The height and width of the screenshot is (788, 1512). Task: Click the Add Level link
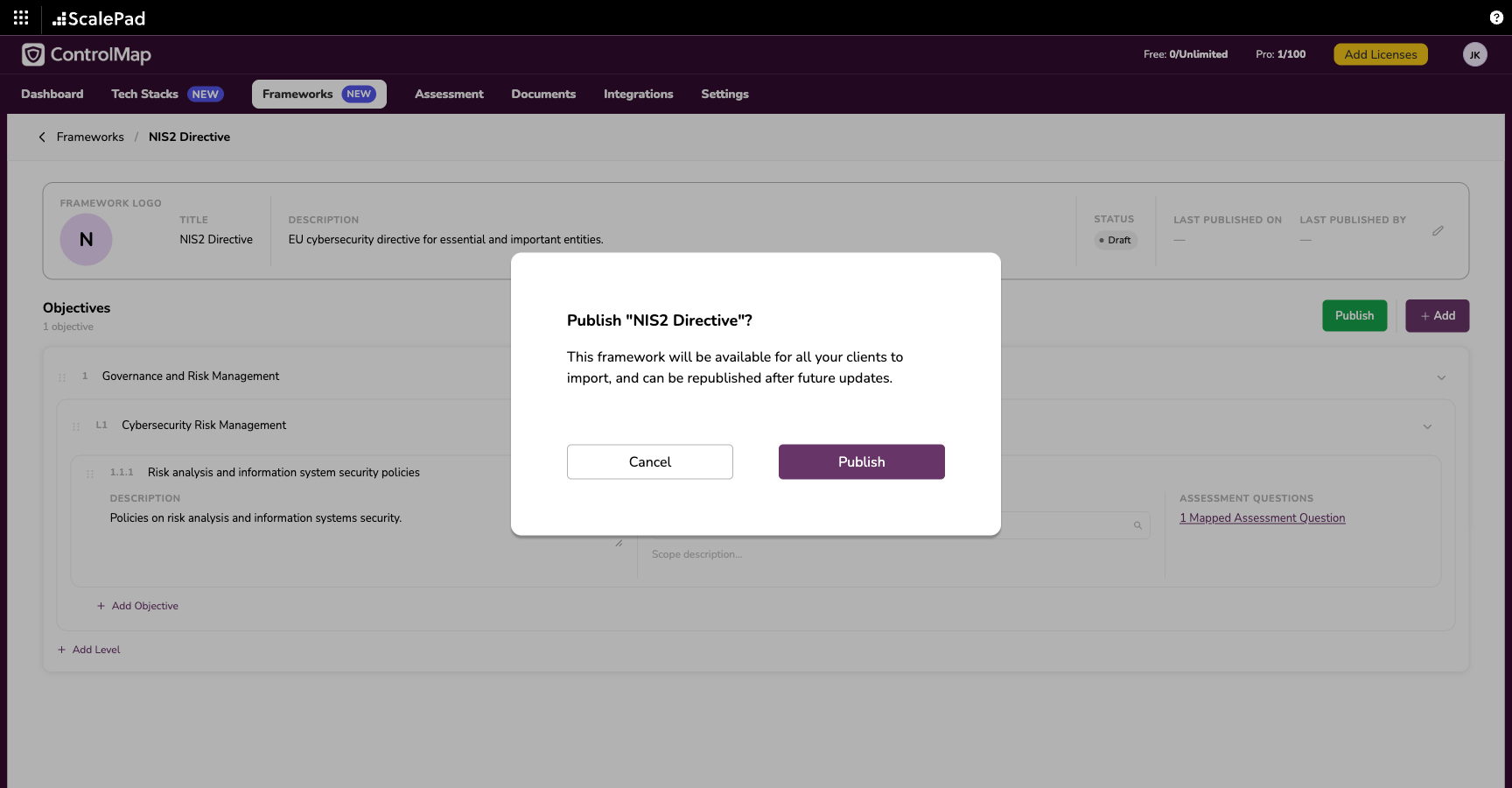pyautogui.click(x=88, y=650)
